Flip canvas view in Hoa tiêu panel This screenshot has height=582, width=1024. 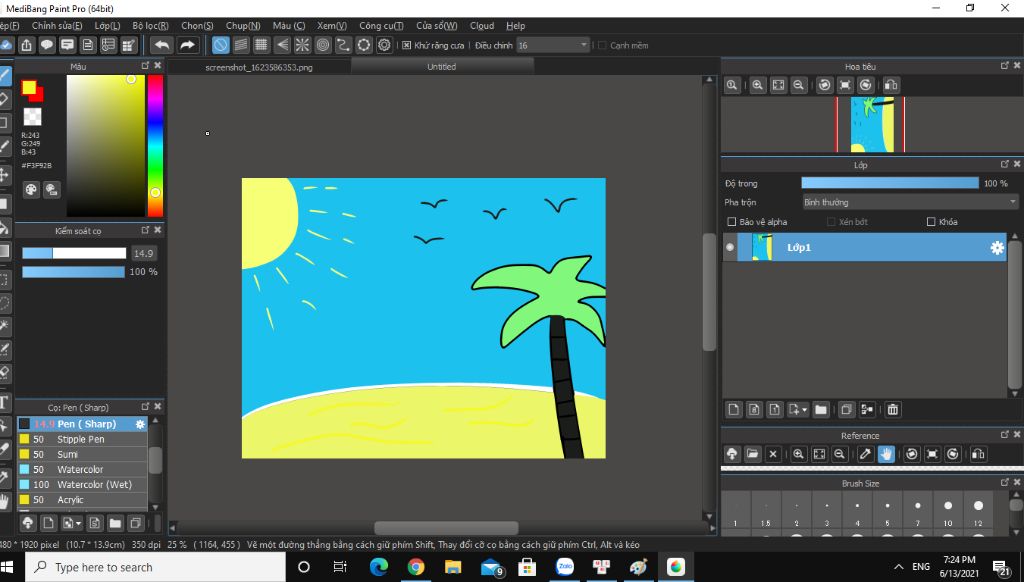(x=891, y=85)
